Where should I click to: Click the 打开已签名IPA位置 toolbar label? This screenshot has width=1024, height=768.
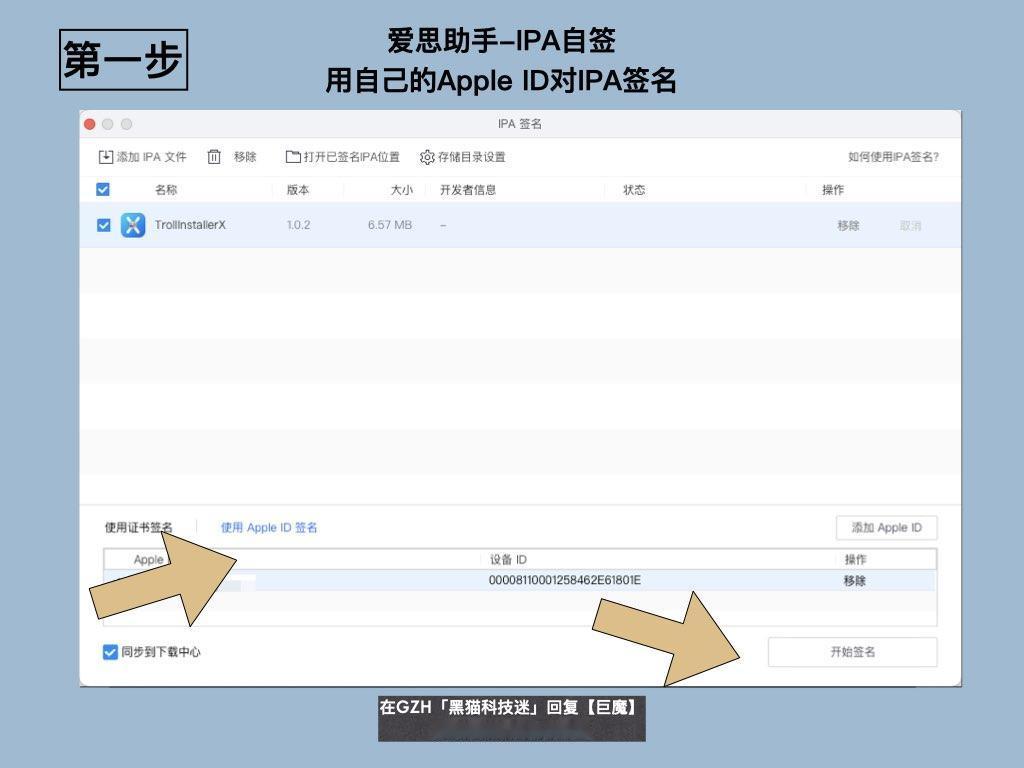click(351, 157)
